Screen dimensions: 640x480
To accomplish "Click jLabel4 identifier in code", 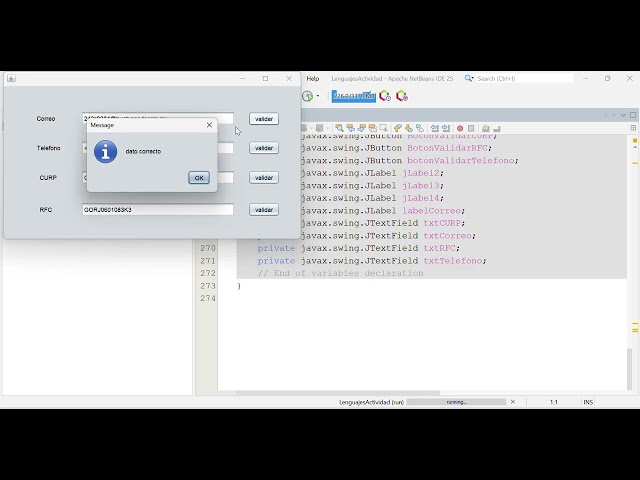I will (x=421, y=198).
